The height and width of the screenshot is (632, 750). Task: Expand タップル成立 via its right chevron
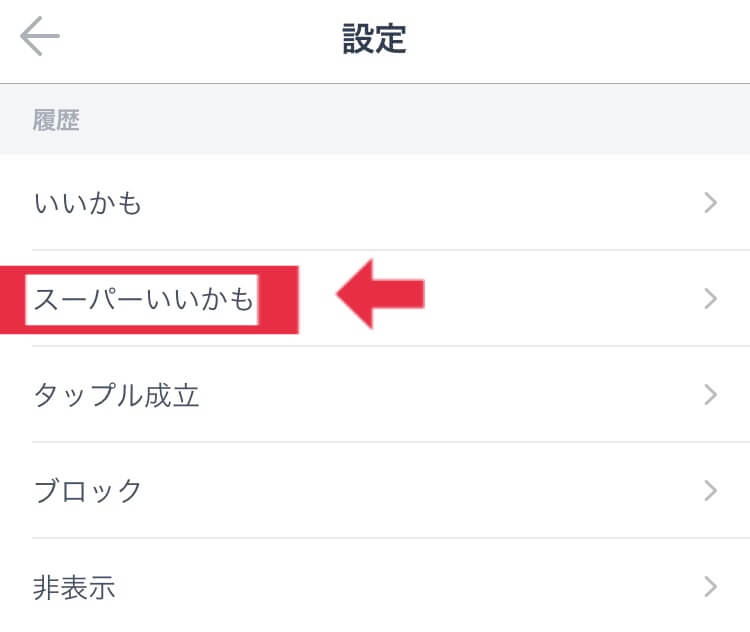pyautogui.click(x=711, y=395)
